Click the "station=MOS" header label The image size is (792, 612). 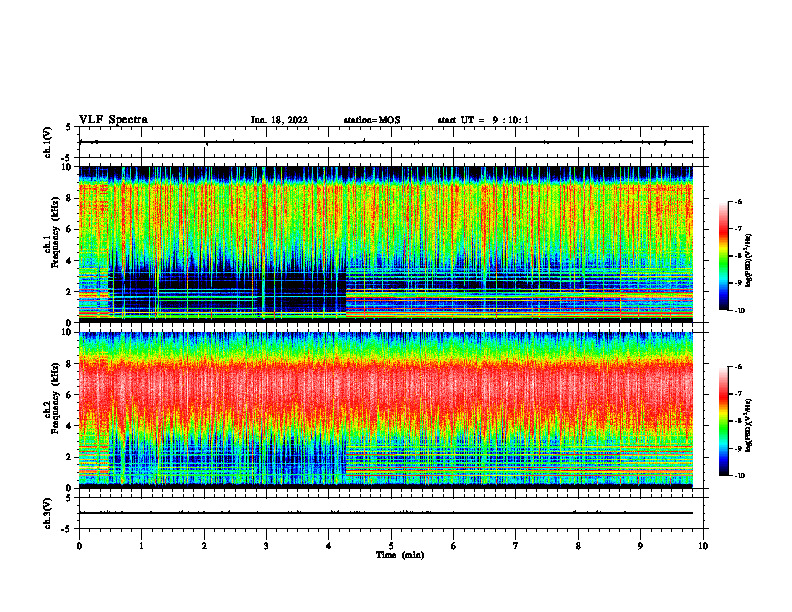372,120
